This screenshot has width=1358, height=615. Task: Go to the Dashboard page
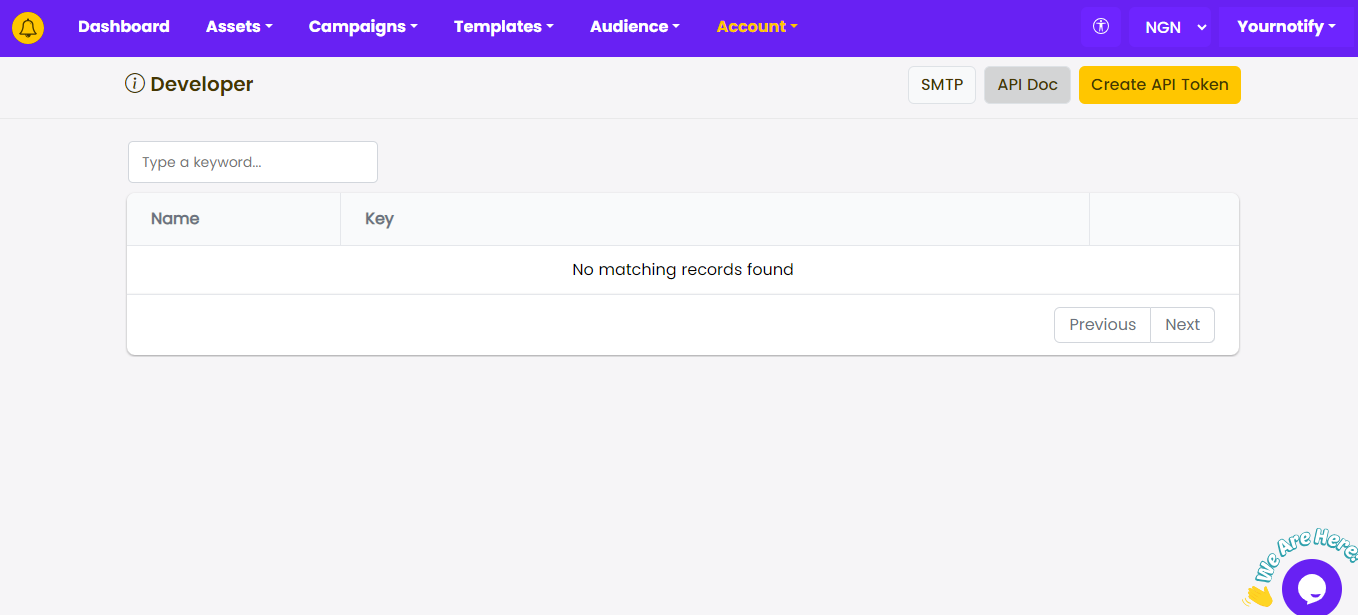pos(124,27)
